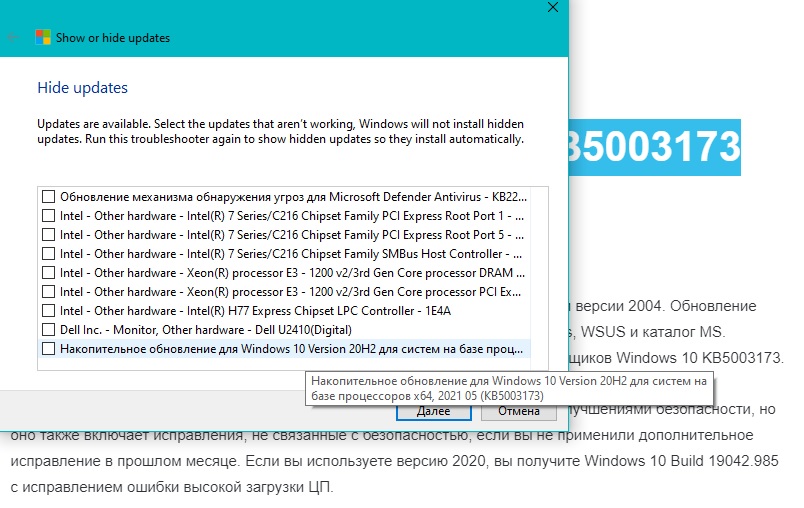Click the Windows flag icon beside the title

tap(43, 37)
